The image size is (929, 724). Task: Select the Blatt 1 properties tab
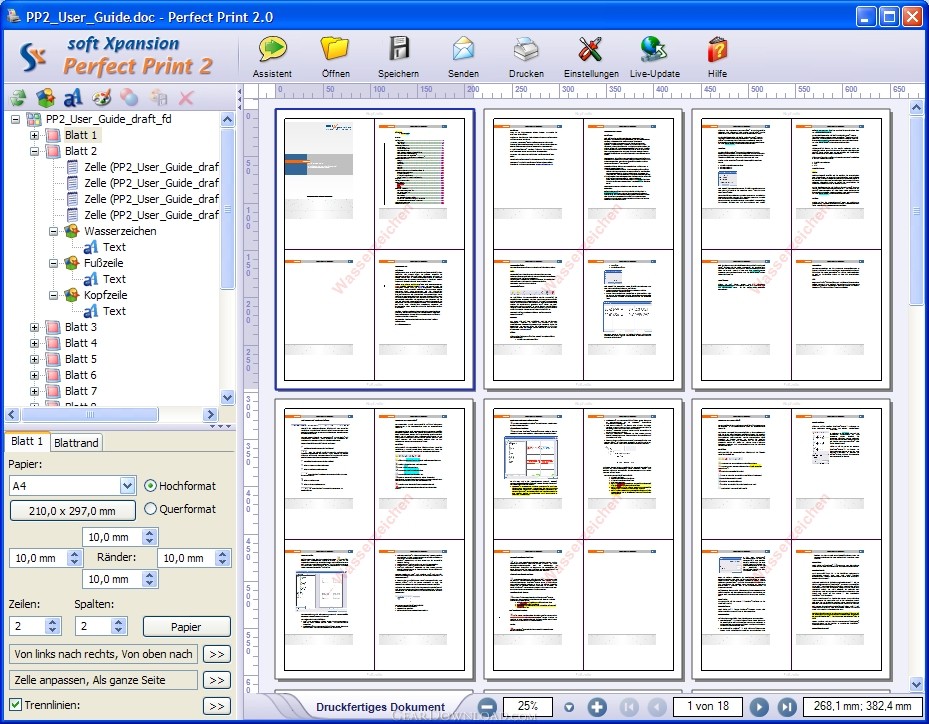tap(27, 441)
